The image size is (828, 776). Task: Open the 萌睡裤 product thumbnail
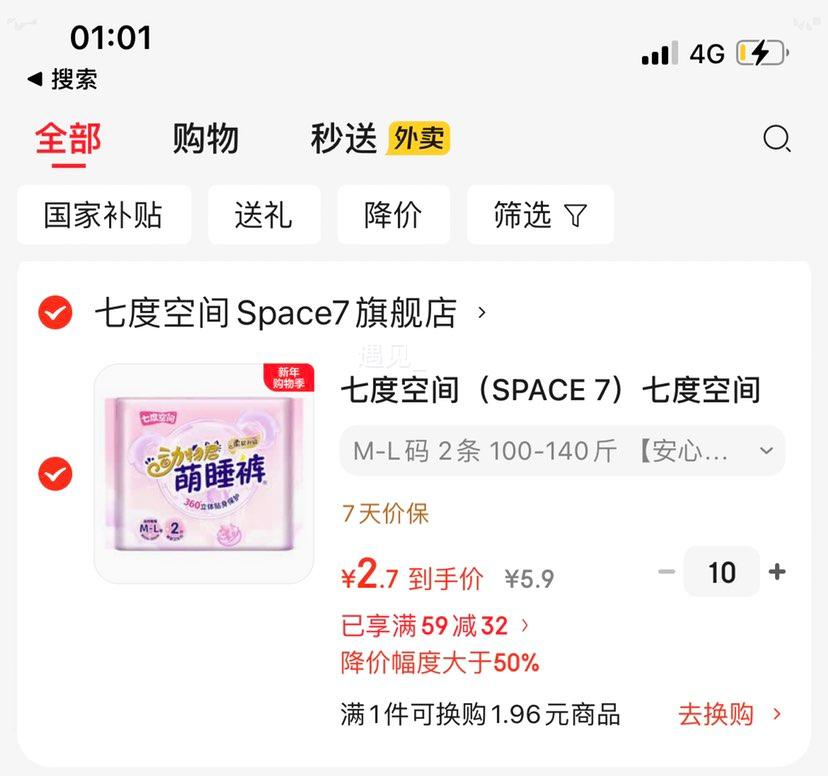204,474
